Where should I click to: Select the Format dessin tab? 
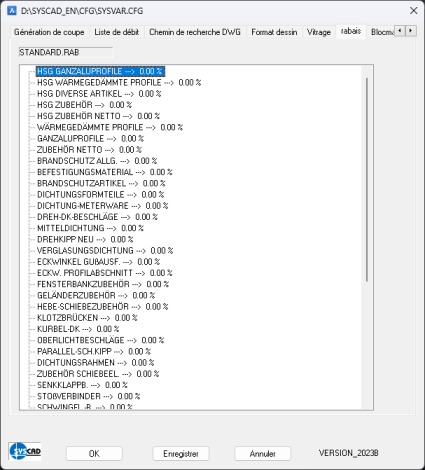click(274, 32)
